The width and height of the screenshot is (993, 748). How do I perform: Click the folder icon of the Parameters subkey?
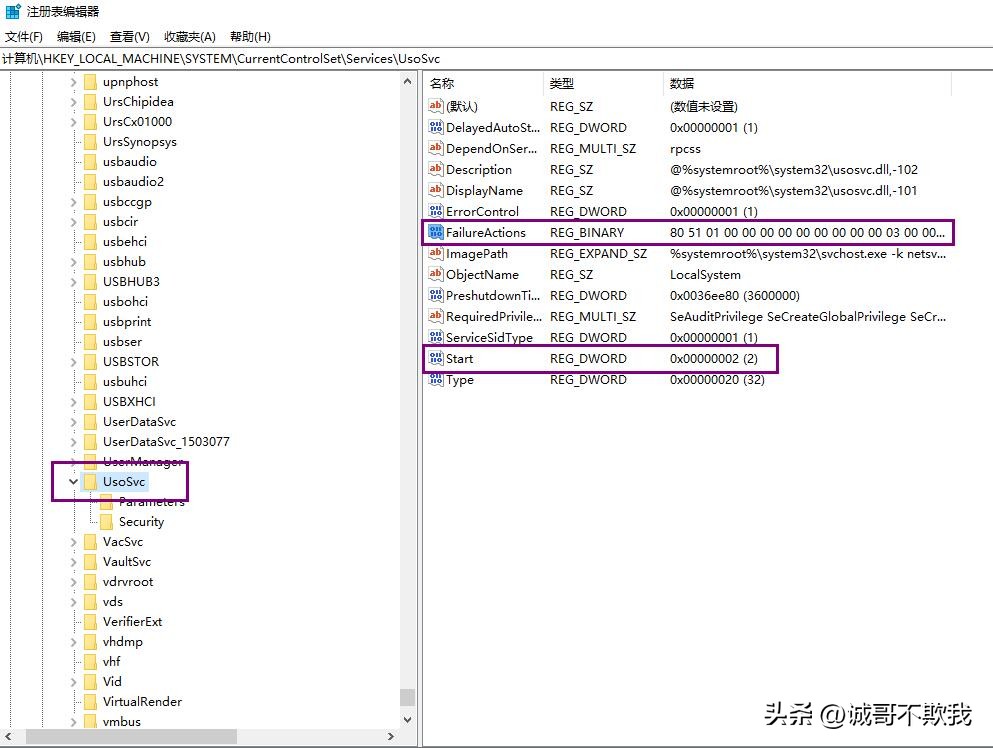107,501
